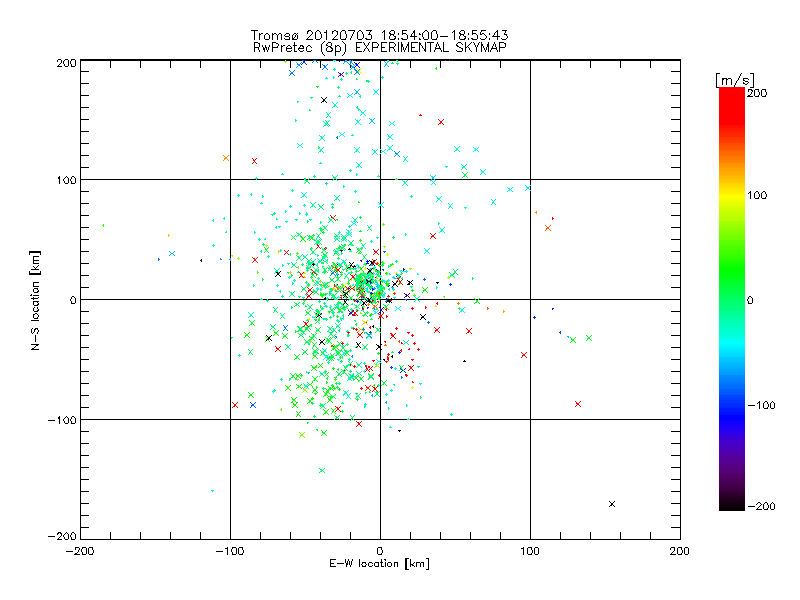This screenshot has height=600, width=800.
Task: Click the x-axis tick label '-100'
Action: click(230, 551)
